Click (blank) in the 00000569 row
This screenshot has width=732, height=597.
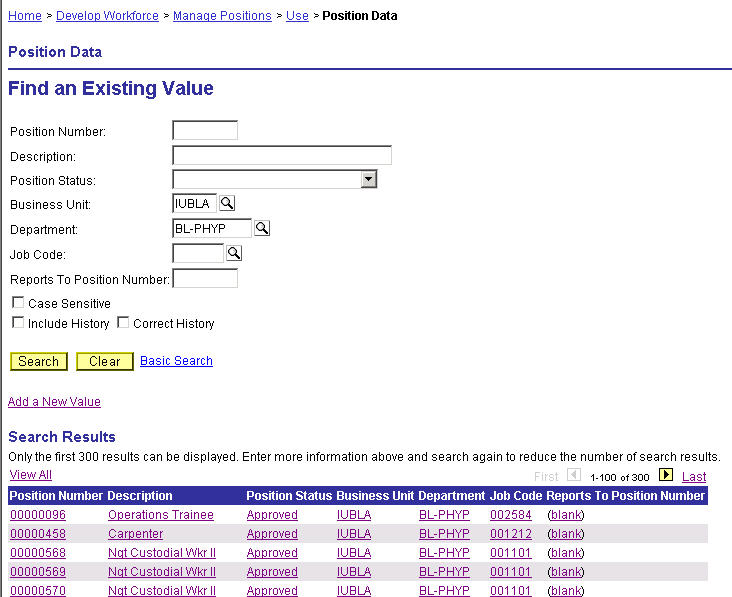click(x=566, y=572)
